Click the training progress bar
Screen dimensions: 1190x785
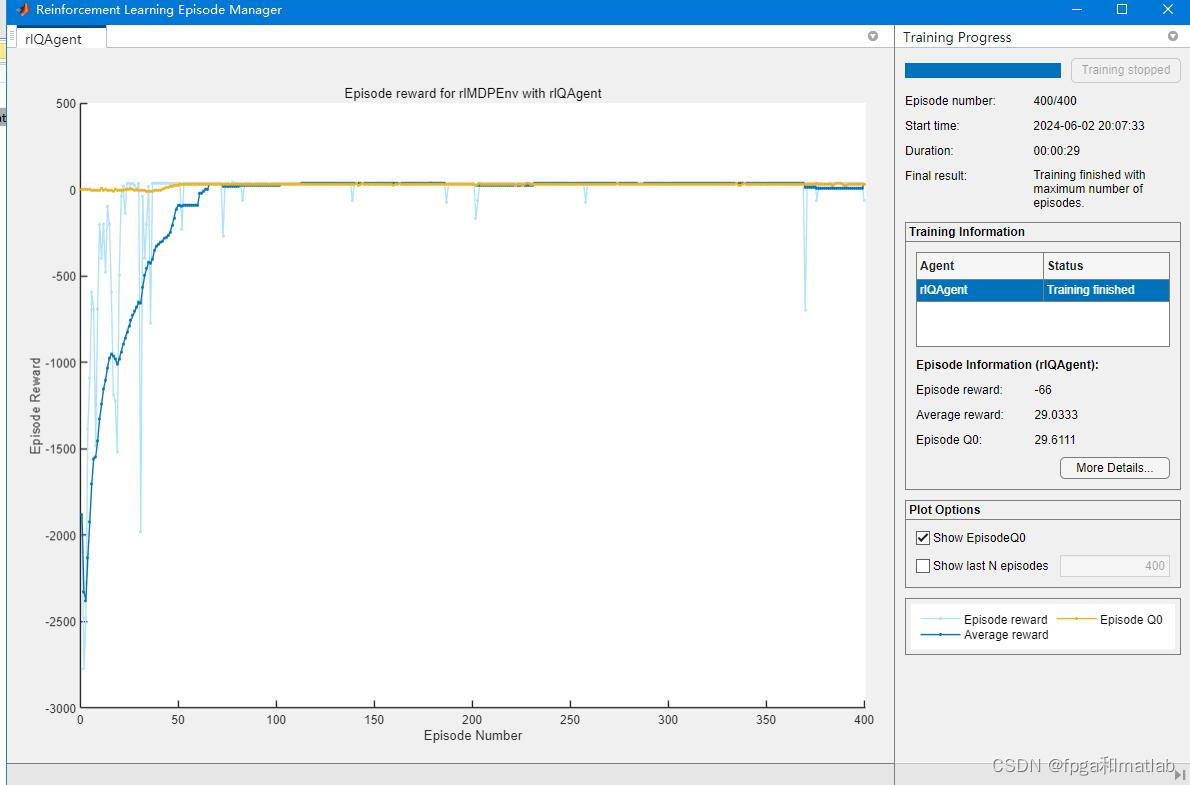[x=983, y=70]
